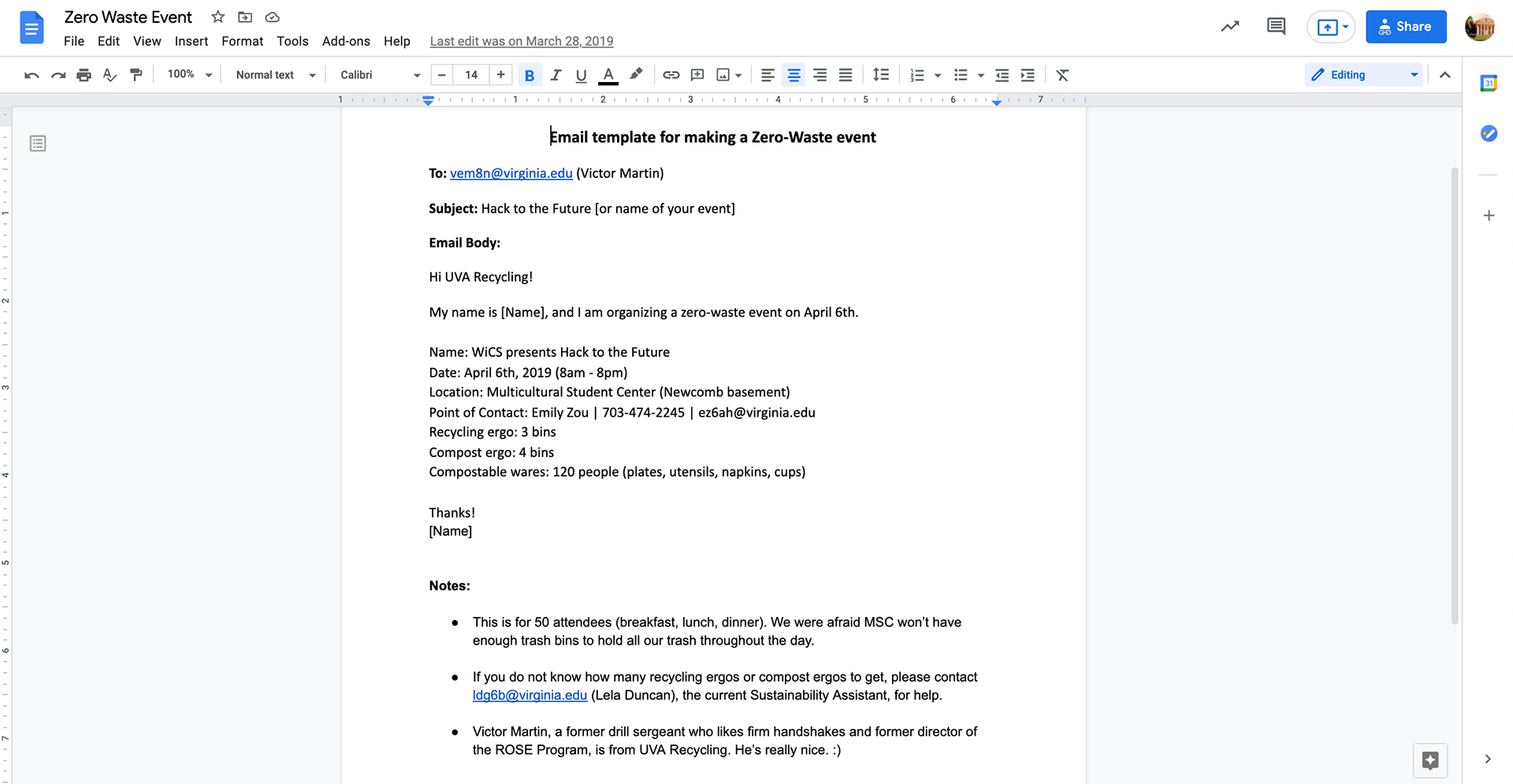Click the cloud document status icon
The width and height of the screenshot is (1513, 784).
[273, 17]
